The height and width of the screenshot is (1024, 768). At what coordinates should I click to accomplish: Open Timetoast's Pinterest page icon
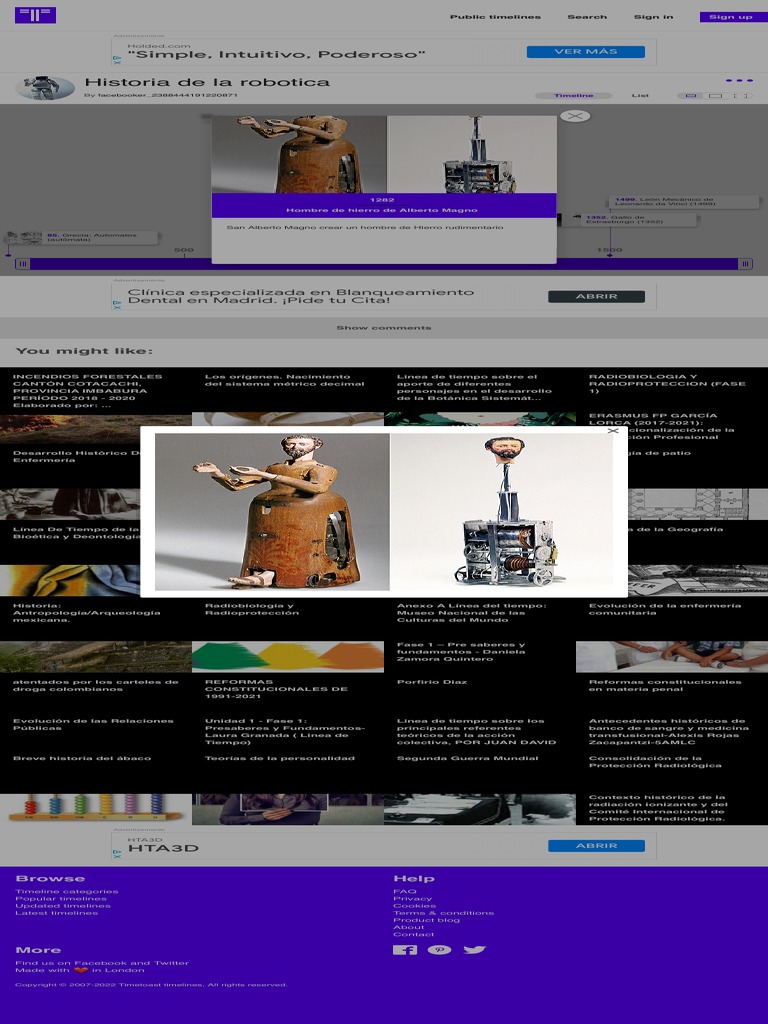point(439,950)
